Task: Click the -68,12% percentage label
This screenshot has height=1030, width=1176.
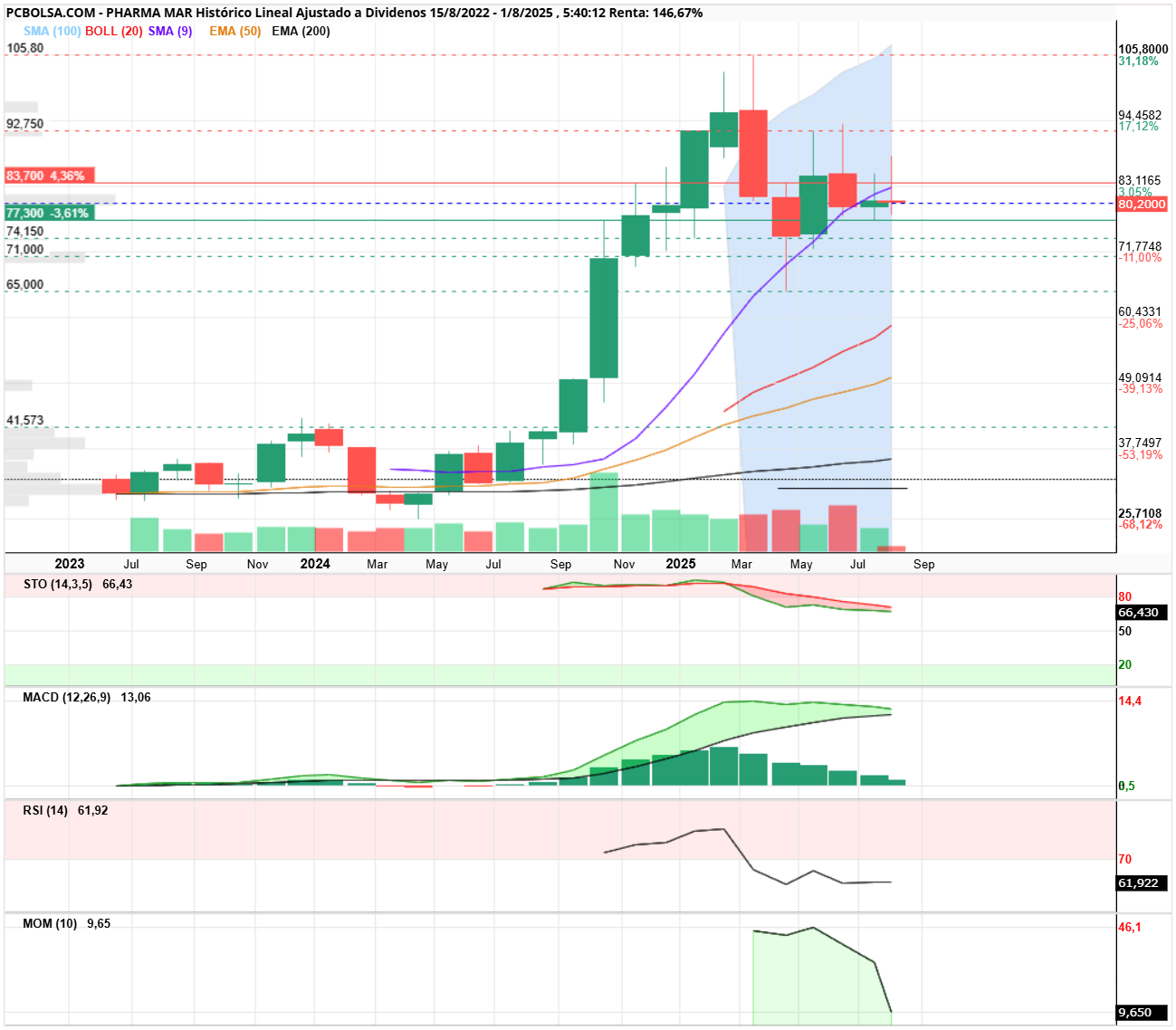Action: pos(1140,524)
